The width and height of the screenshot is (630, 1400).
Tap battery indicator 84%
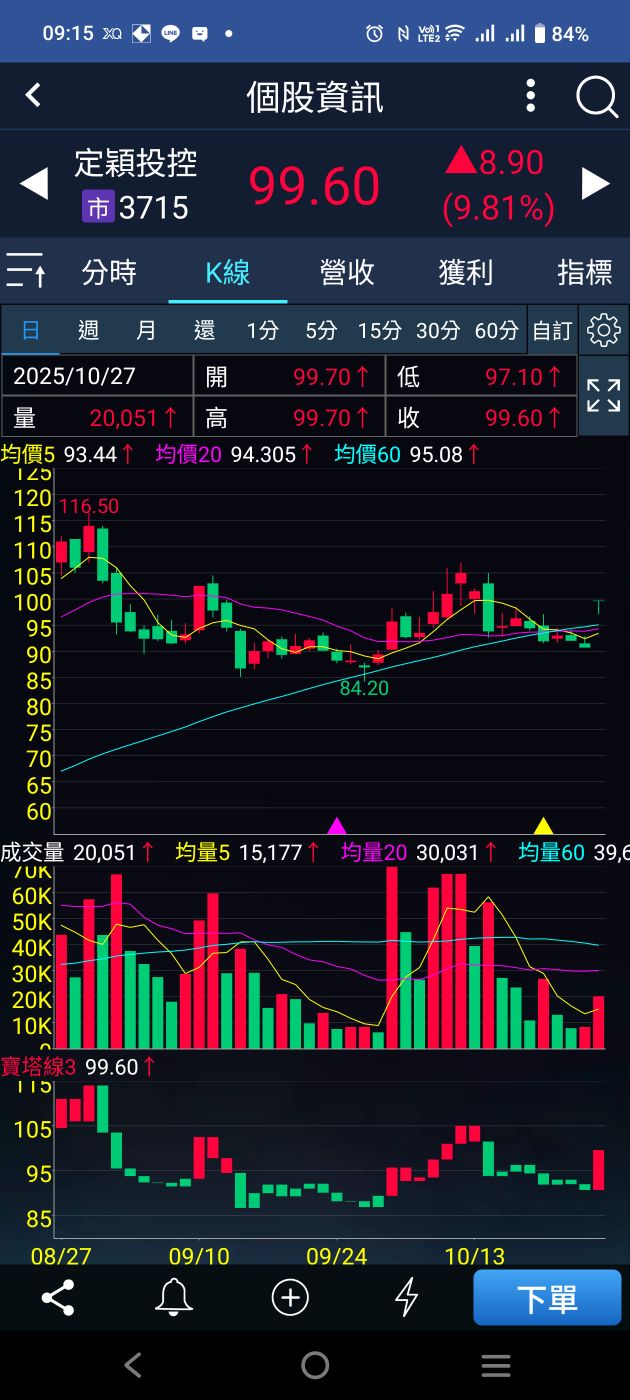tap(561, 33)
